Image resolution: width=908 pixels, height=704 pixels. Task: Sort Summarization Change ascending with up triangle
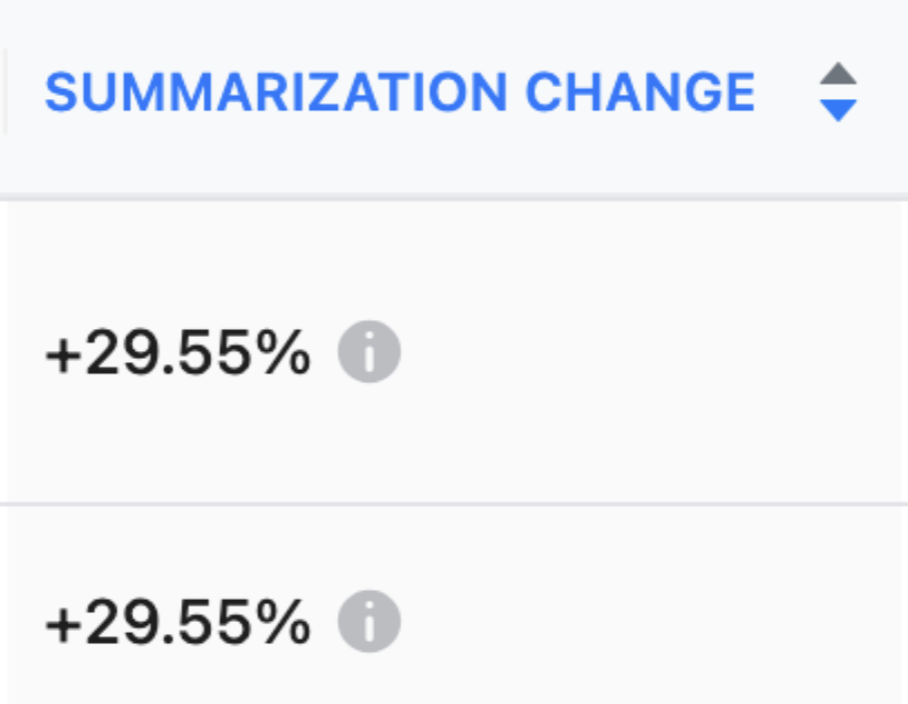[838, 74]
